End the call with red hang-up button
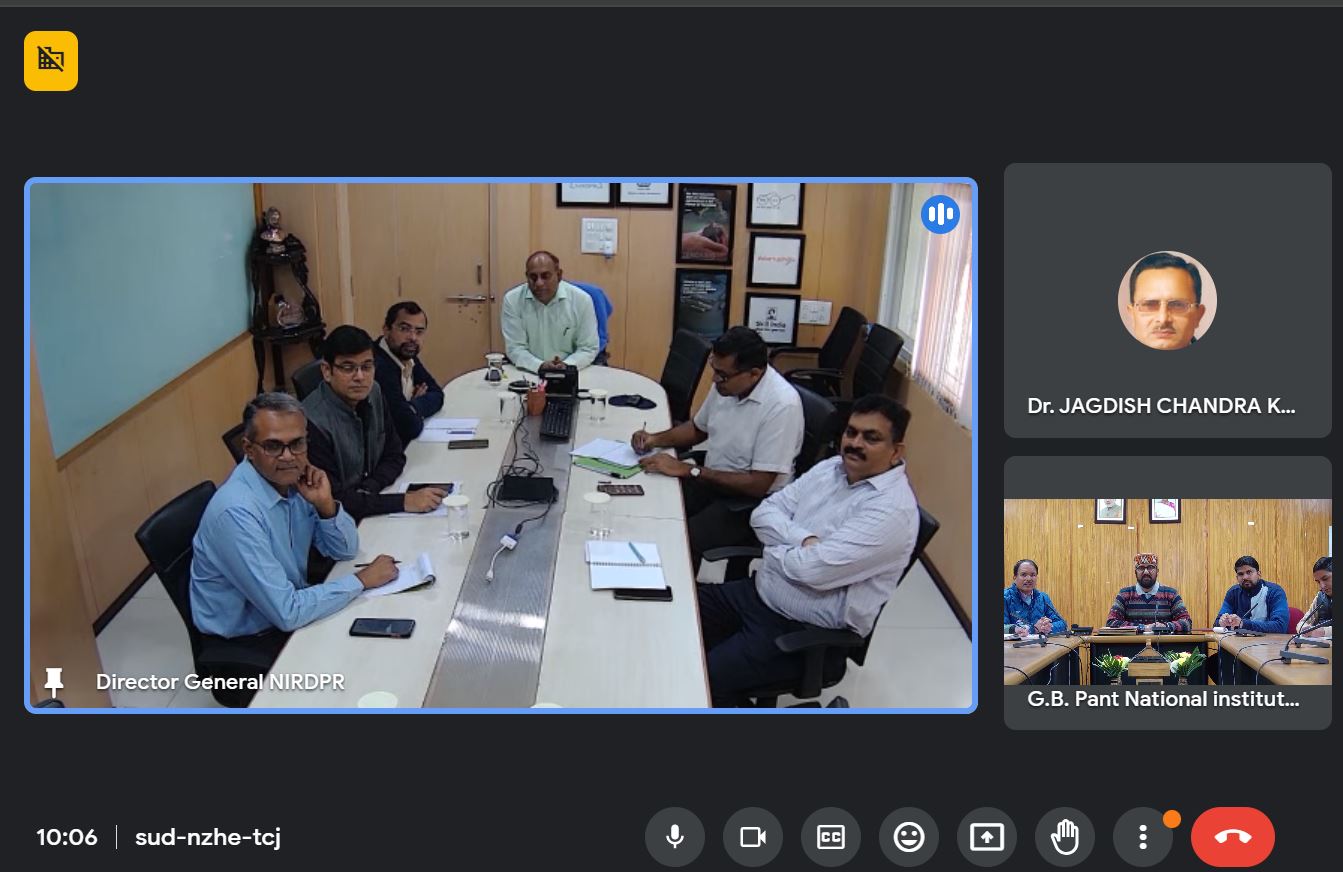This screenshot has width=1343, height=872. click(x=1232, y=837)
